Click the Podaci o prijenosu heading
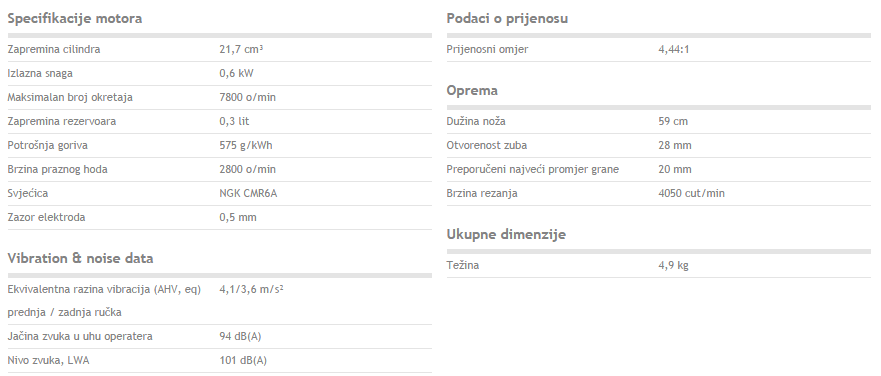Screen dimensions: 881x376 click(507, 19)
